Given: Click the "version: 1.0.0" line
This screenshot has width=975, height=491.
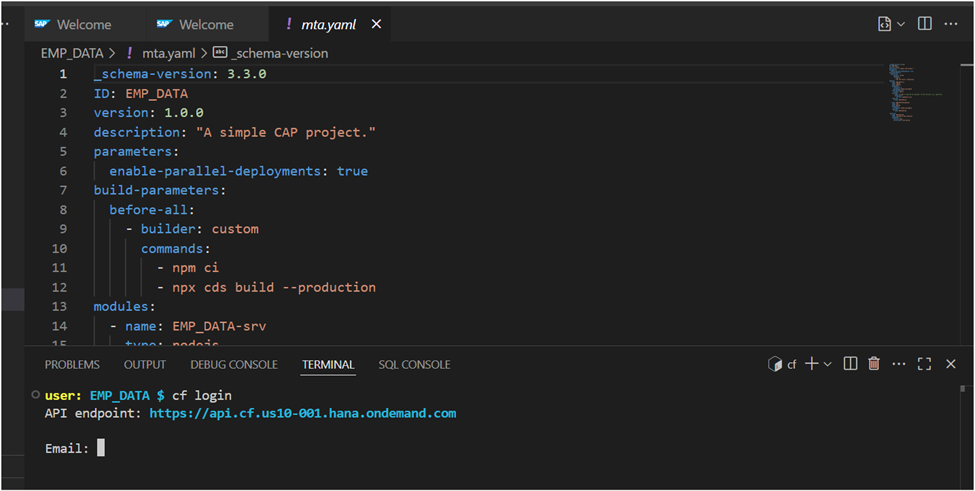Looking at the screenshot, I should click(149, 113).
